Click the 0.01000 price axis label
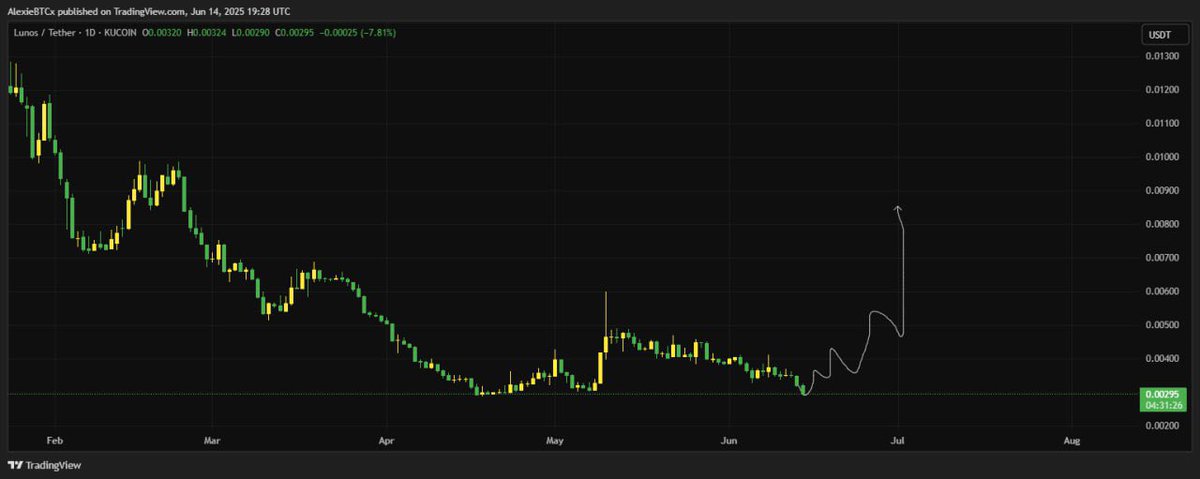Image resolution: width=1200 pixels, height=479 pixels. [x=1162, y=157]
